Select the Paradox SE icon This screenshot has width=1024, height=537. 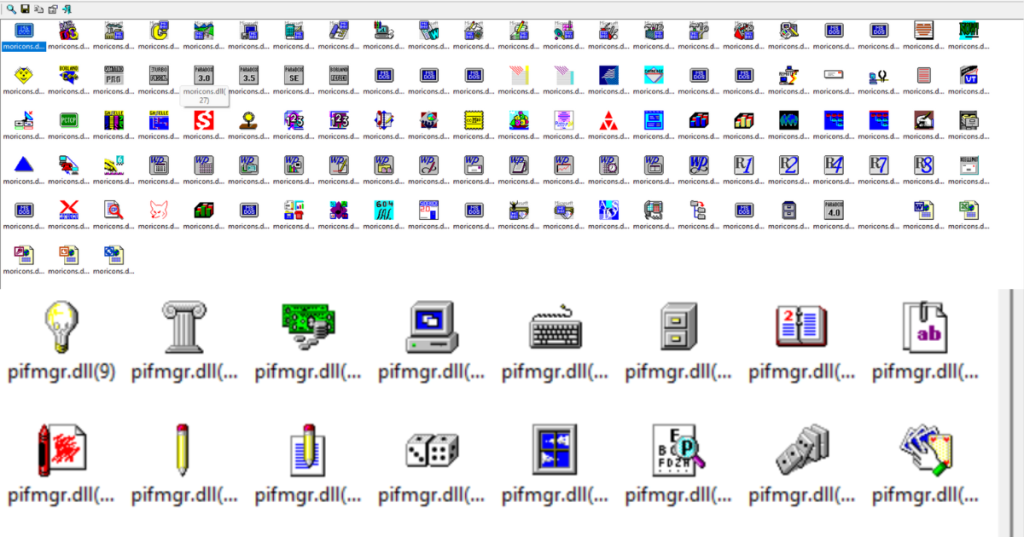coord(294,75)
